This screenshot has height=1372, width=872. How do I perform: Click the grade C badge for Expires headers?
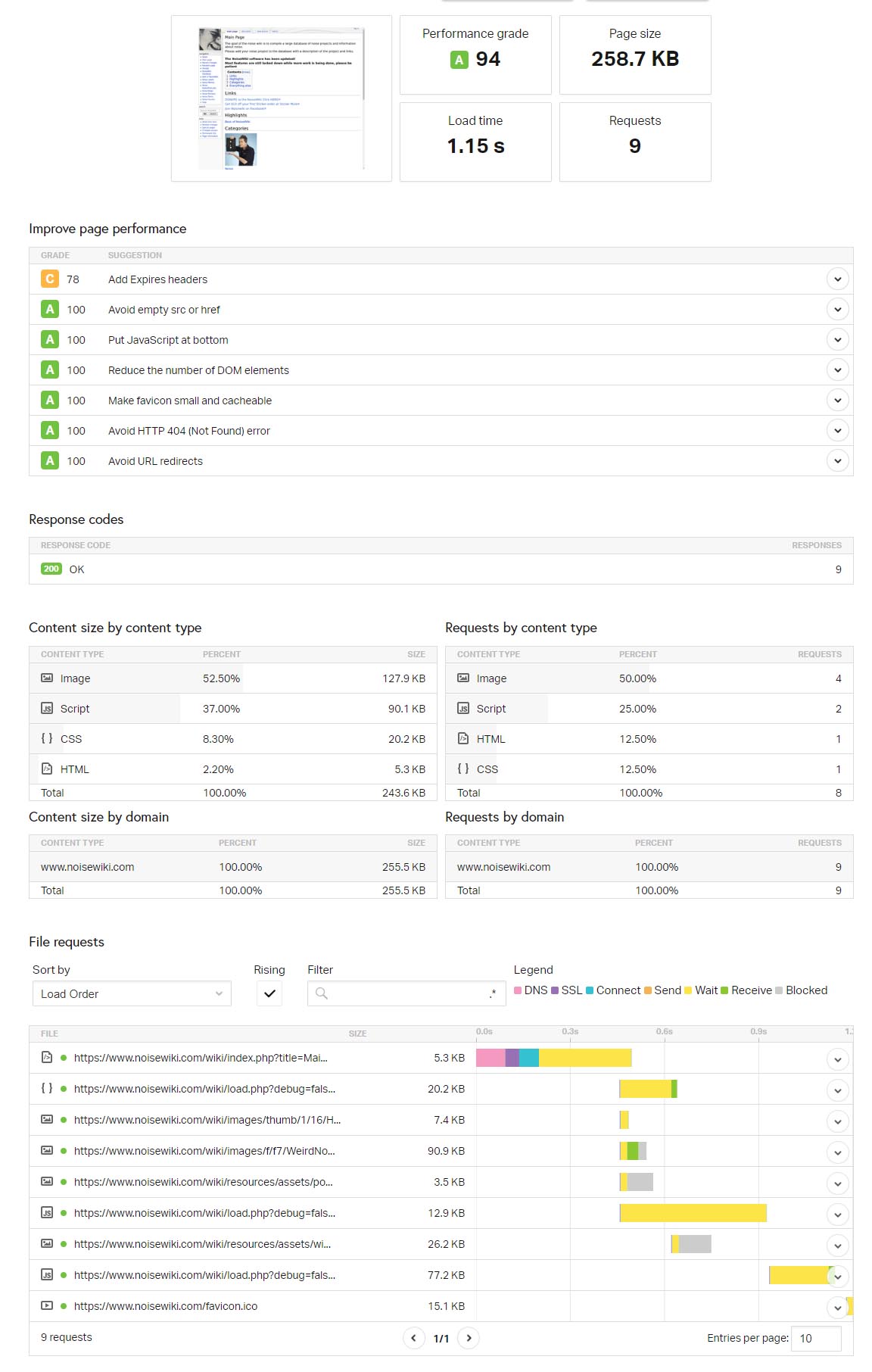(50, 279)
